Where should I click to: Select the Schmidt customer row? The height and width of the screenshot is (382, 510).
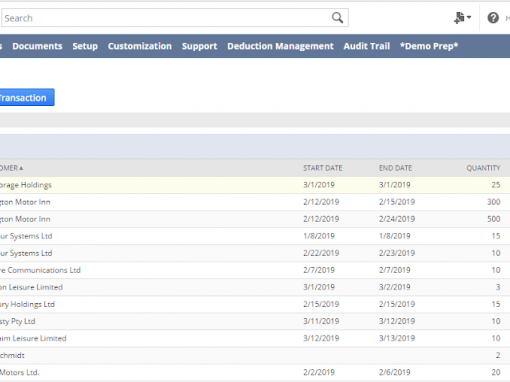tap(255, 355)
